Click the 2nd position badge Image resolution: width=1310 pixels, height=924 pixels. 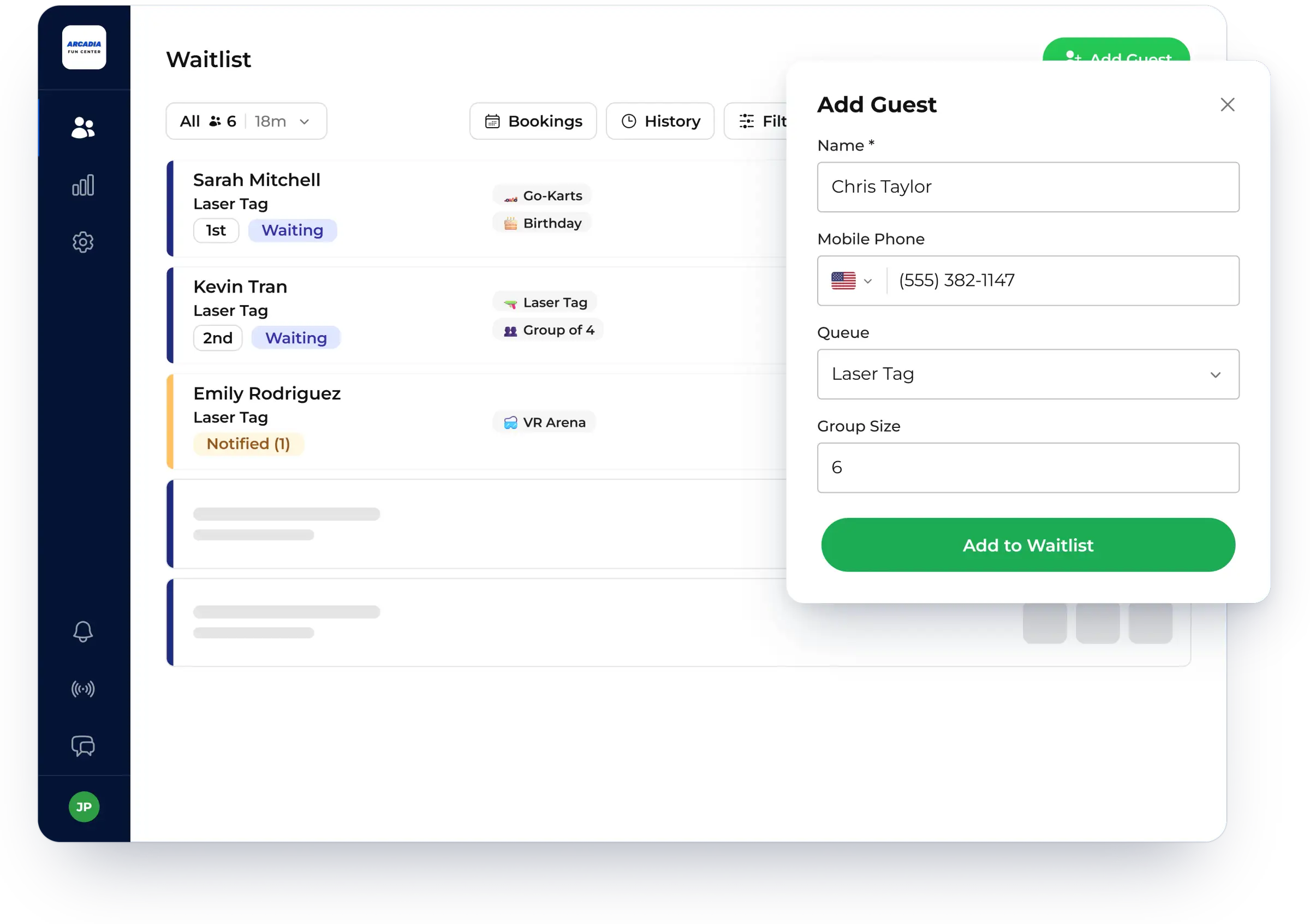click(x=218, y=338)
